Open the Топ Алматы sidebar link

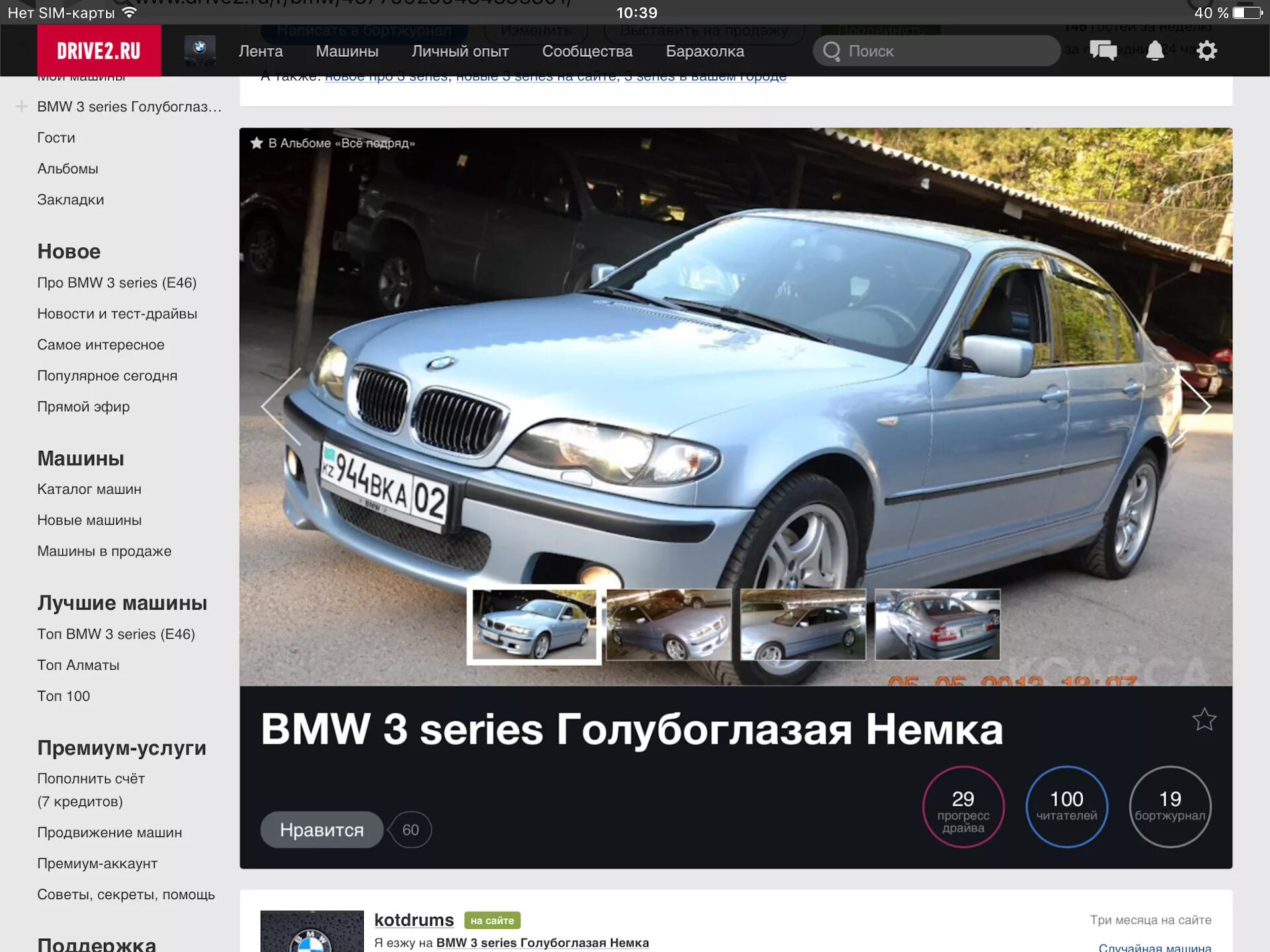(x=78, y=665)
